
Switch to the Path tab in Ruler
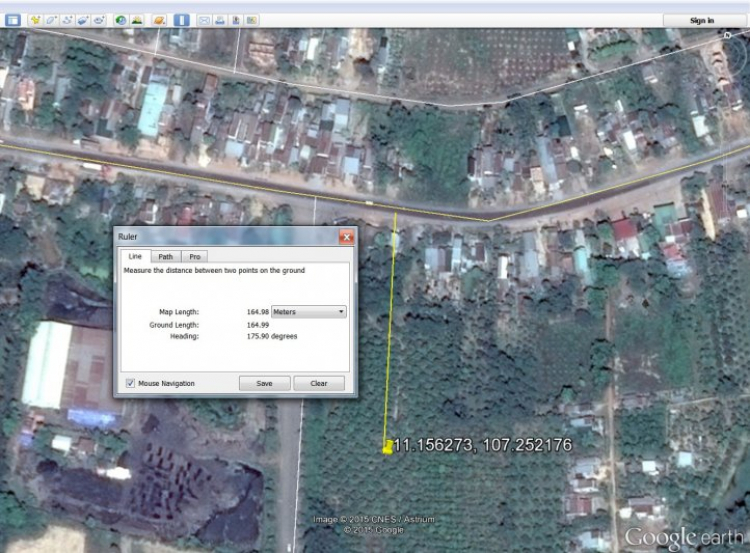165,256
